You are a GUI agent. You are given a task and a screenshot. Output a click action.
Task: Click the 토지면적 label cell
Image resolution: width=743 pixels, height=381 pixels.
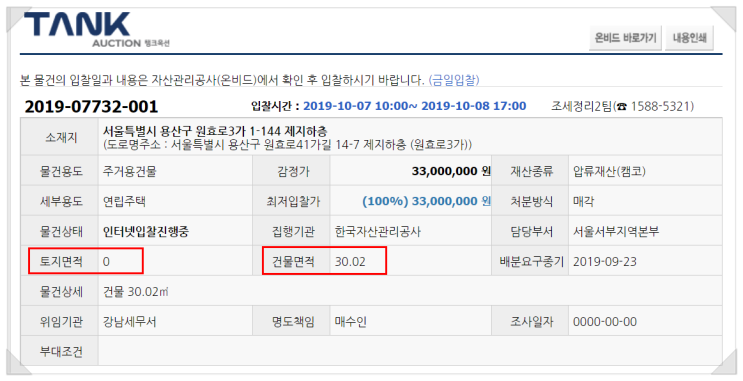[x=60, y=261]
